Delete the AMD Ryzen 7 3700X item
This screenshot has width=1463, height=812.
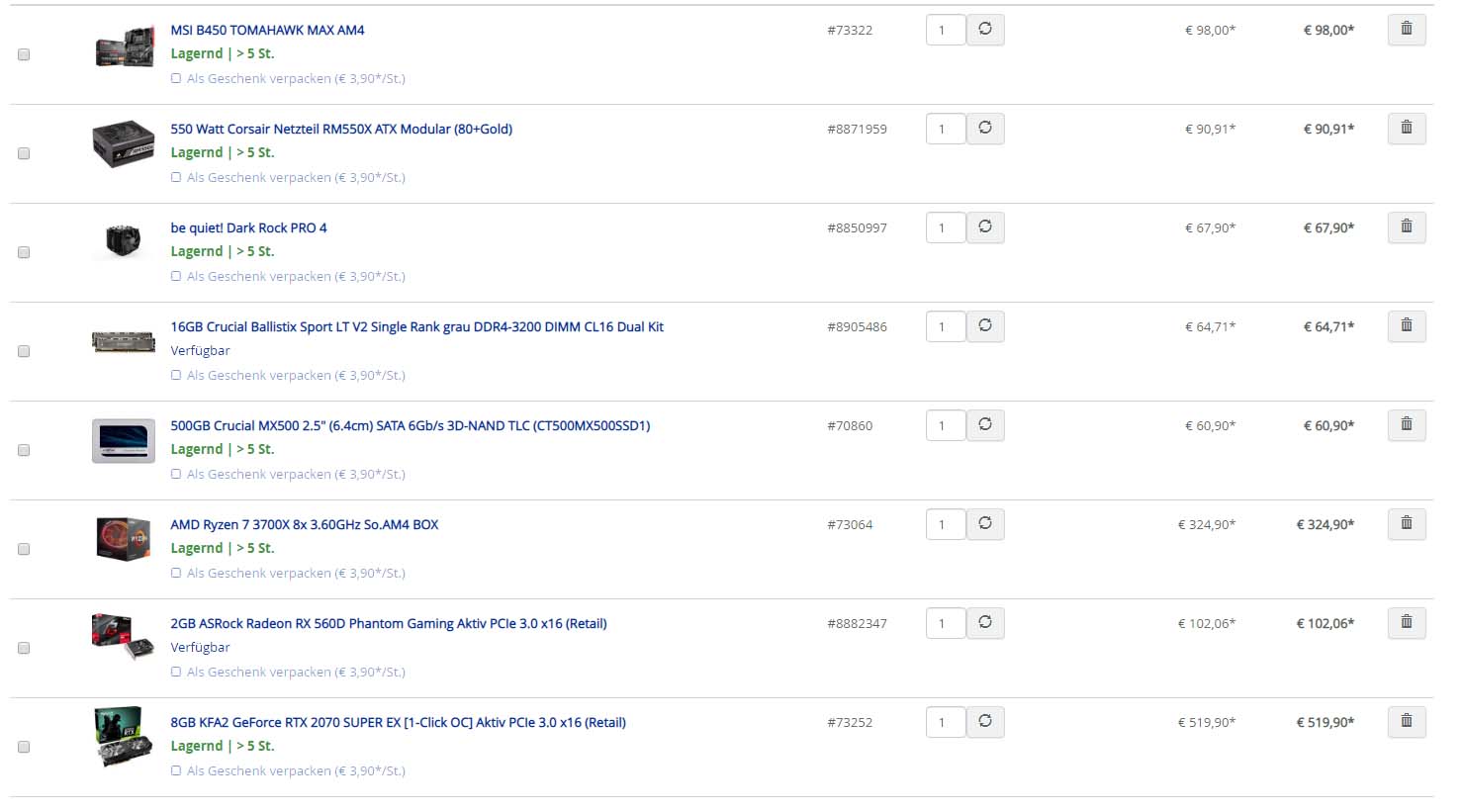click(1406, 524)
